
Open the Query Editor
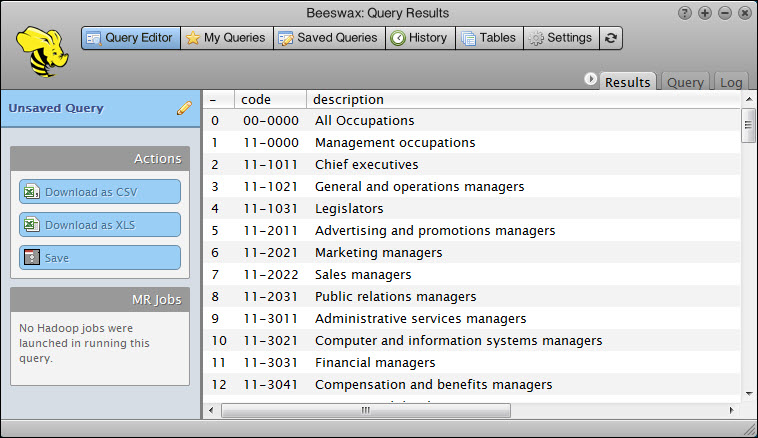point(130,38)
